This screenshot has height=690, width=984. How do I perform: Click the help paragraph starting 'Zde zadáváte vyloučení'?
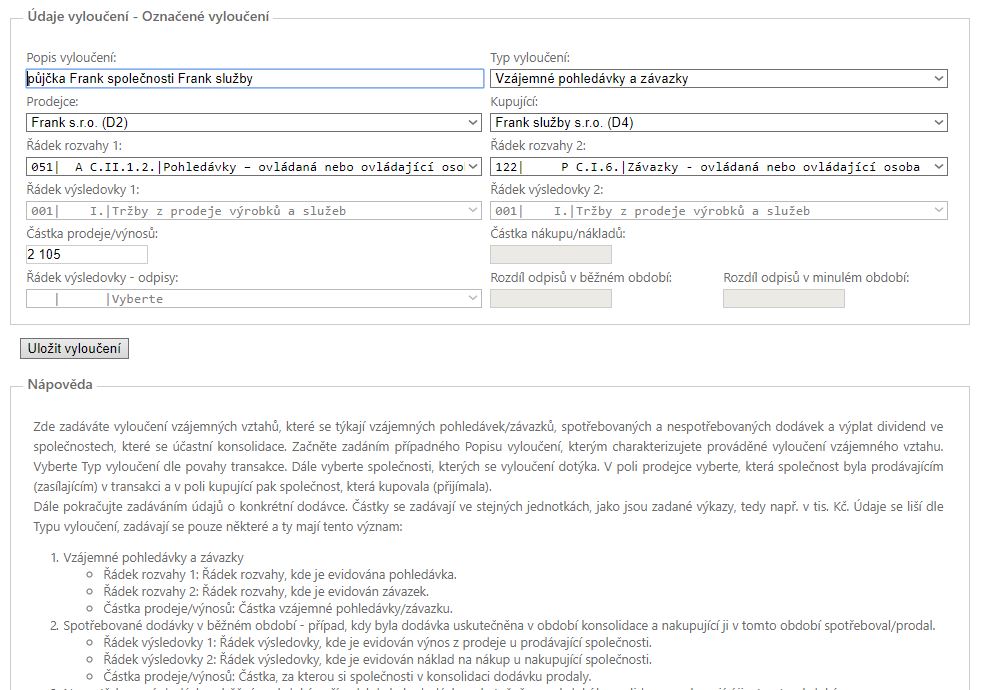[488, 457]
